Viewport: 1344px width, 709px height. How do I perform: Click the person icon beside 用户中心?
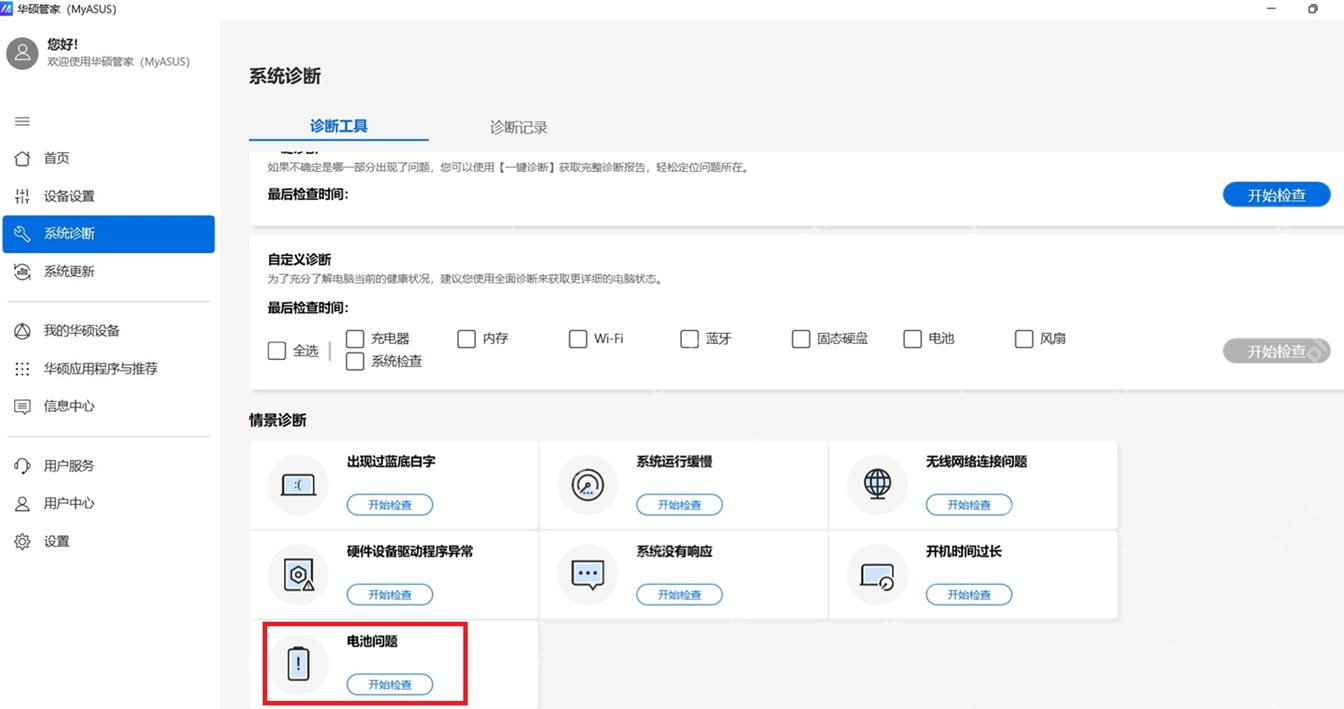22,504
